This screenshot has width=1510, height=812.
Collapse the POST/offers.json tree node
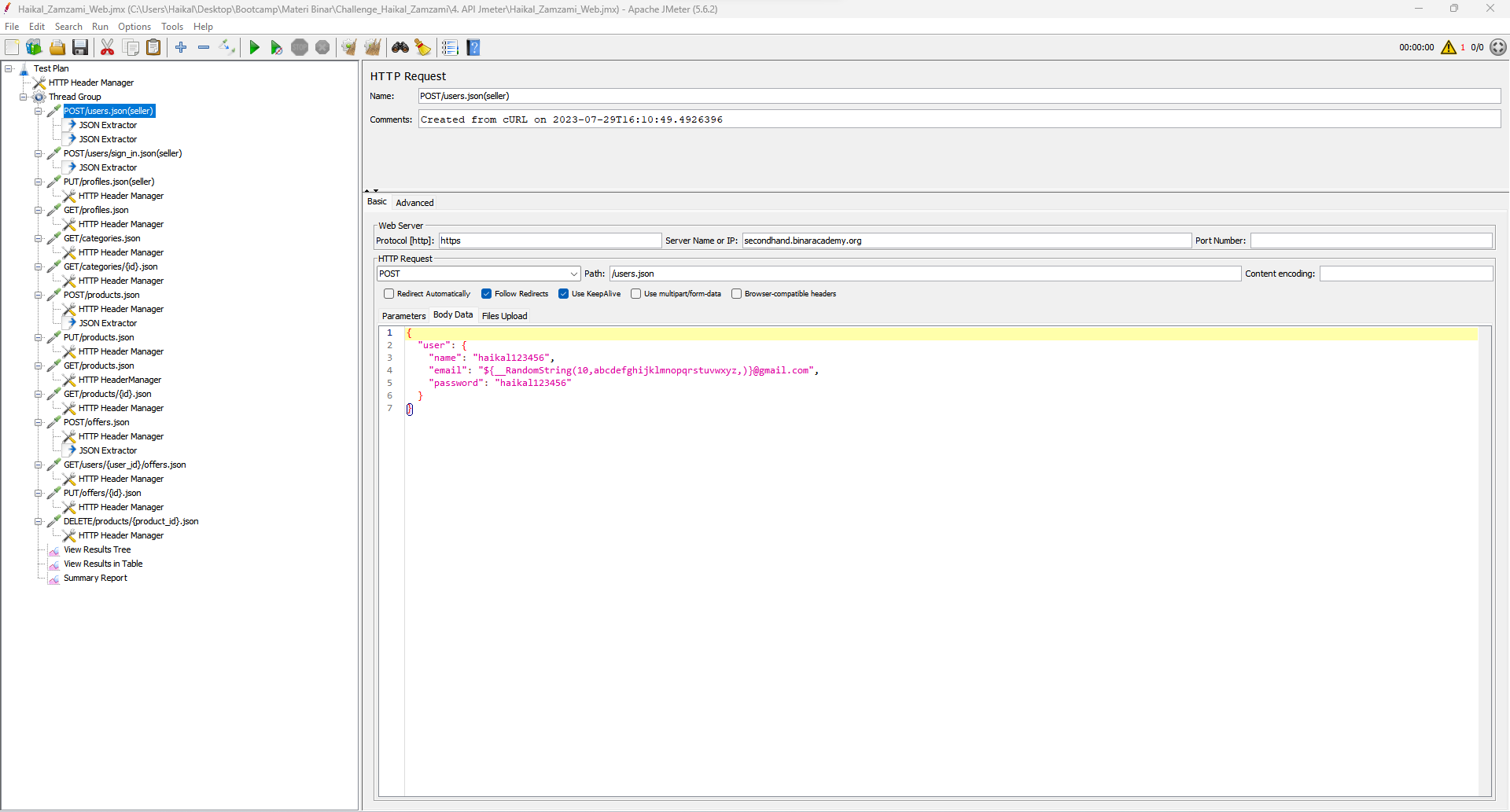(x=38, y=422)
